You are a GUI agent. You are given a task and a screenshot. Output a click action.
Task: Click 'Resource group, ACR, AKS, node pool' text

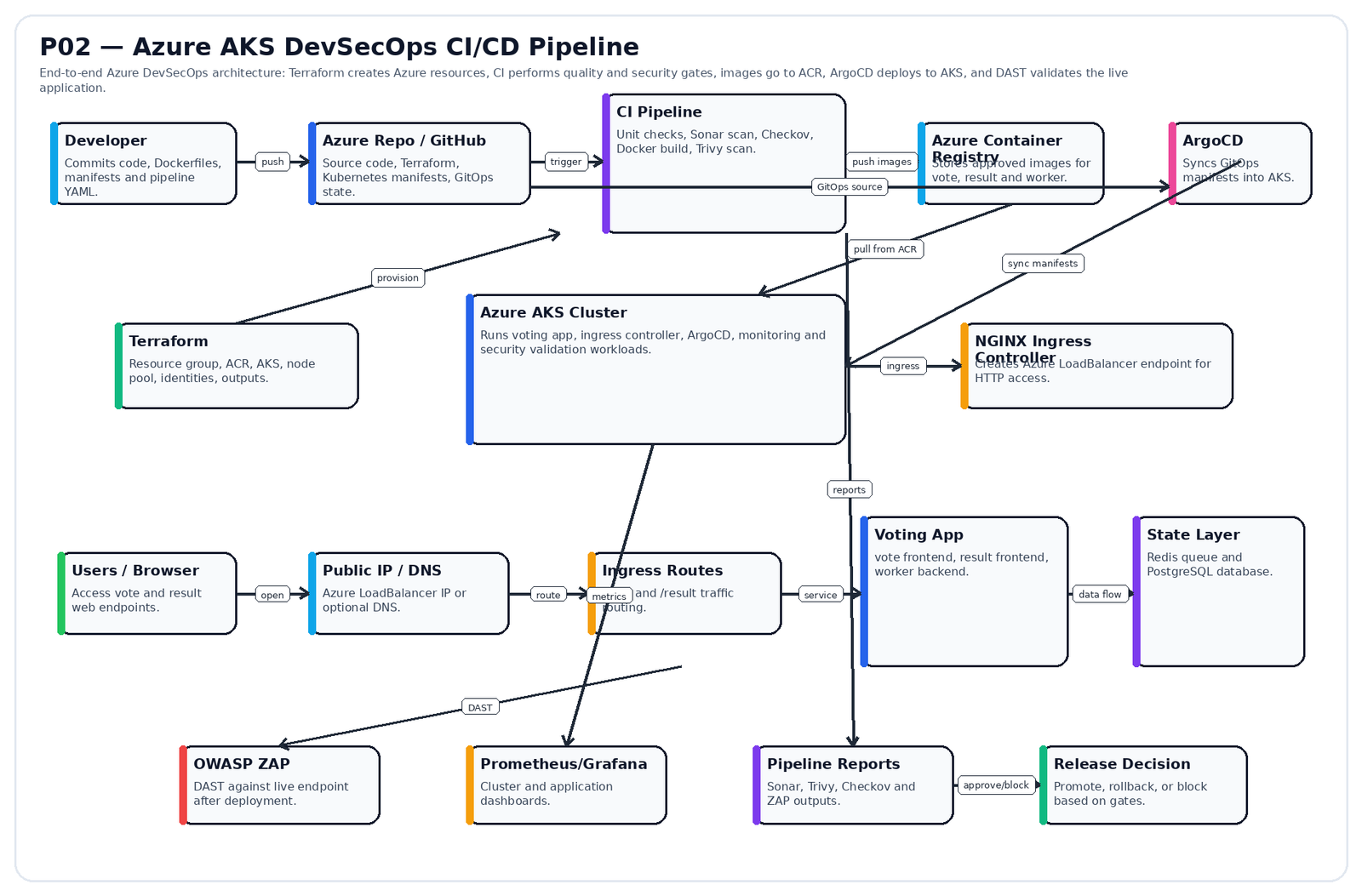[x=222, y=371]
